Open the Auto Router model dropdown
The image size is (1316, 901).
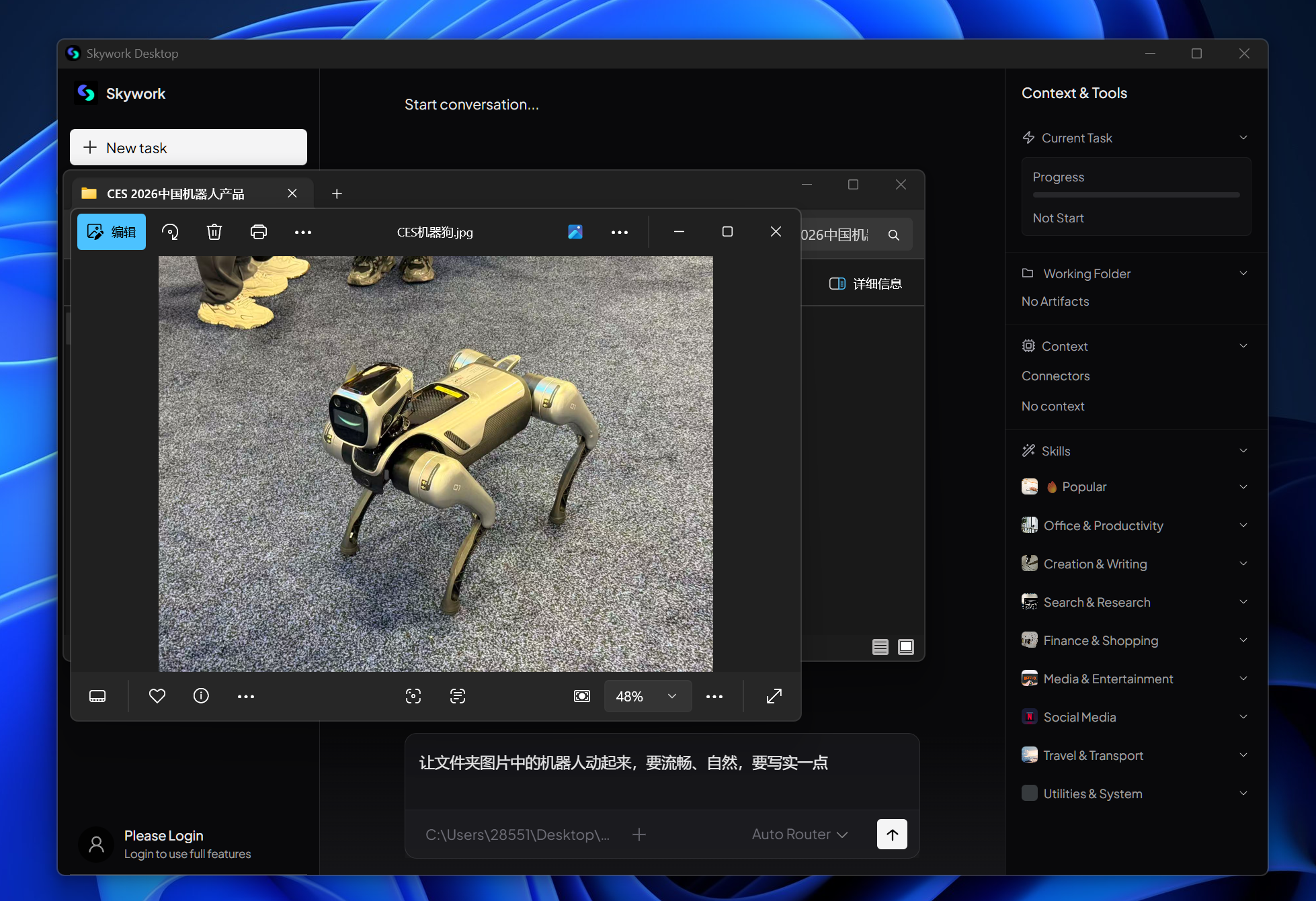tap(800, 834)
